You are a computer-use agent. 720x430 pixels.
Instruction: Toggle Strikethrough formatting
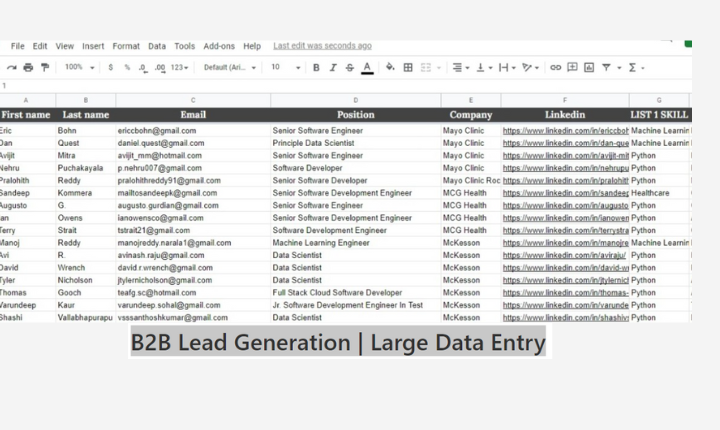pos(349,67)
